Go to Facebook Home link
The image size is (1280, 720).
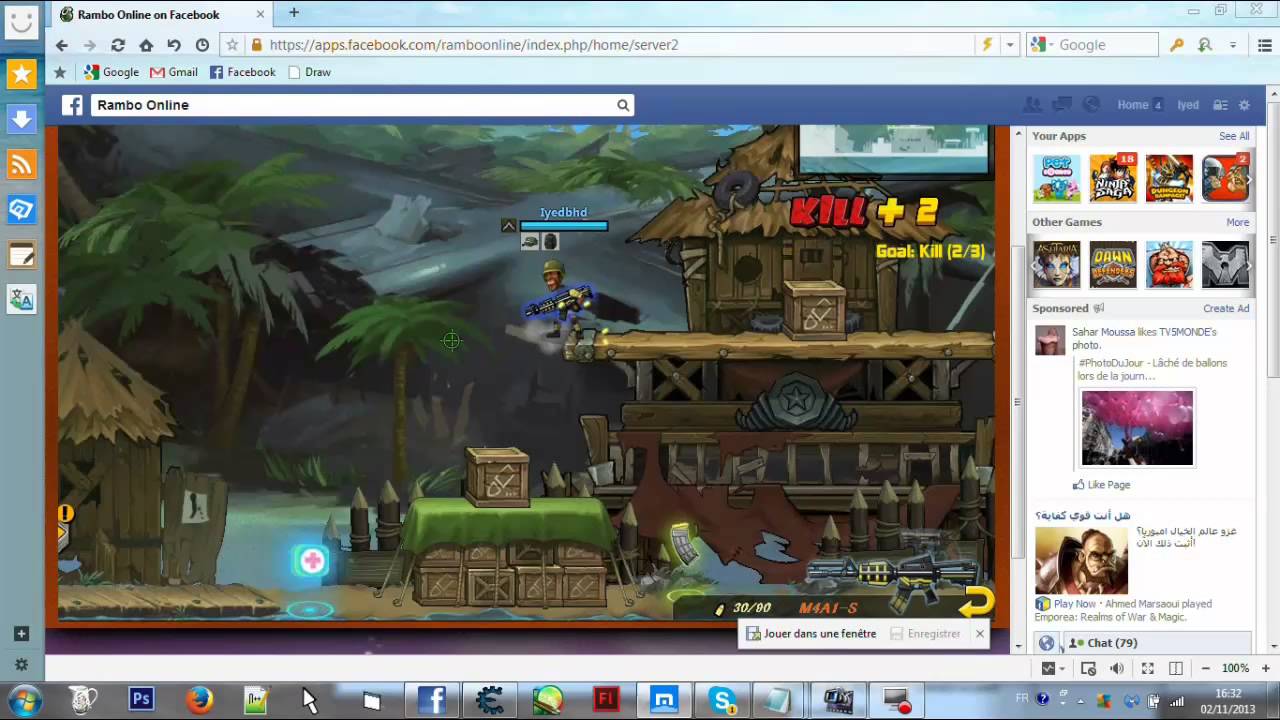point(1133,105)
